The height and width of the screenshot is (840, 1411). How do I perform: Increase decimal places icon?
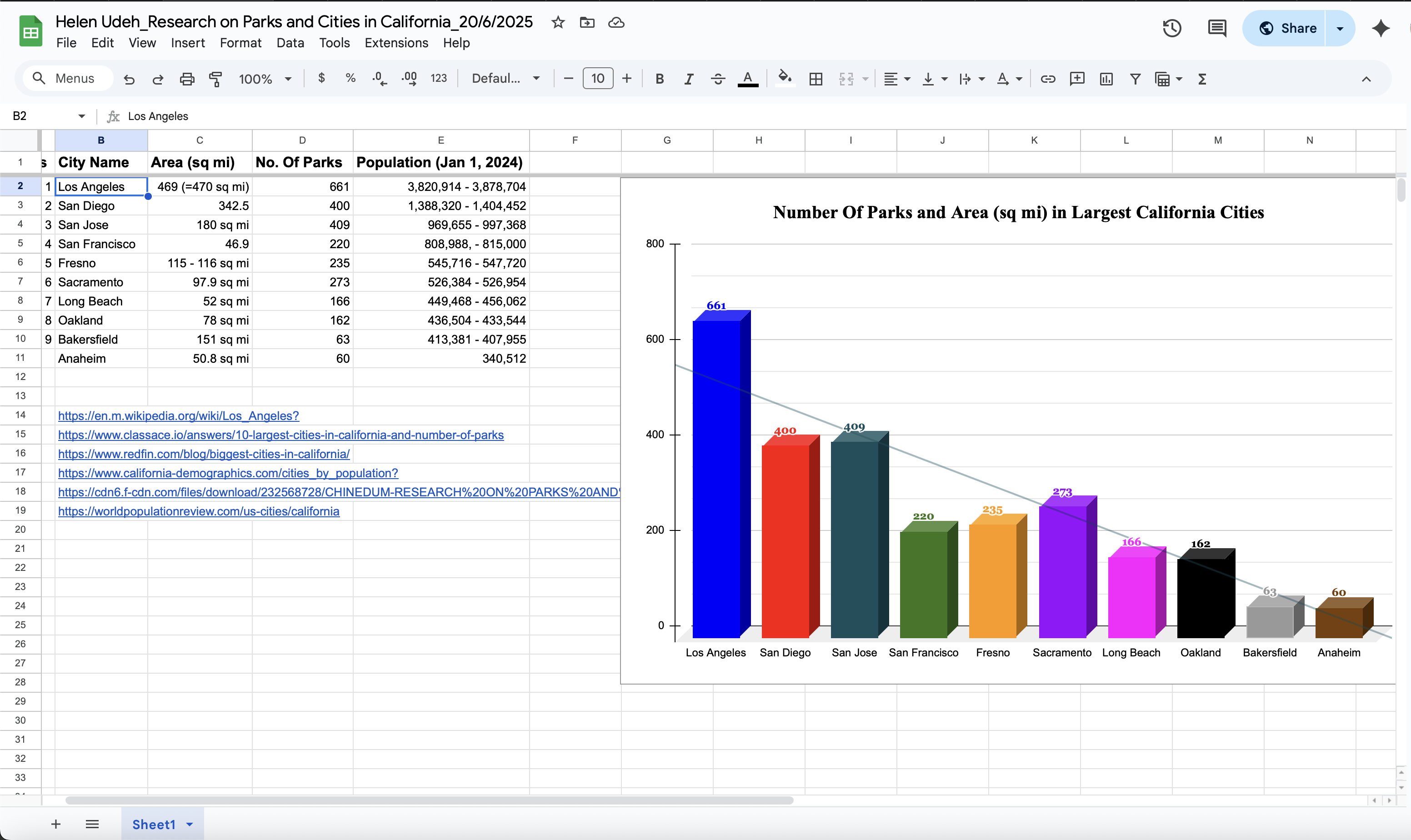[x=409, y=79]
